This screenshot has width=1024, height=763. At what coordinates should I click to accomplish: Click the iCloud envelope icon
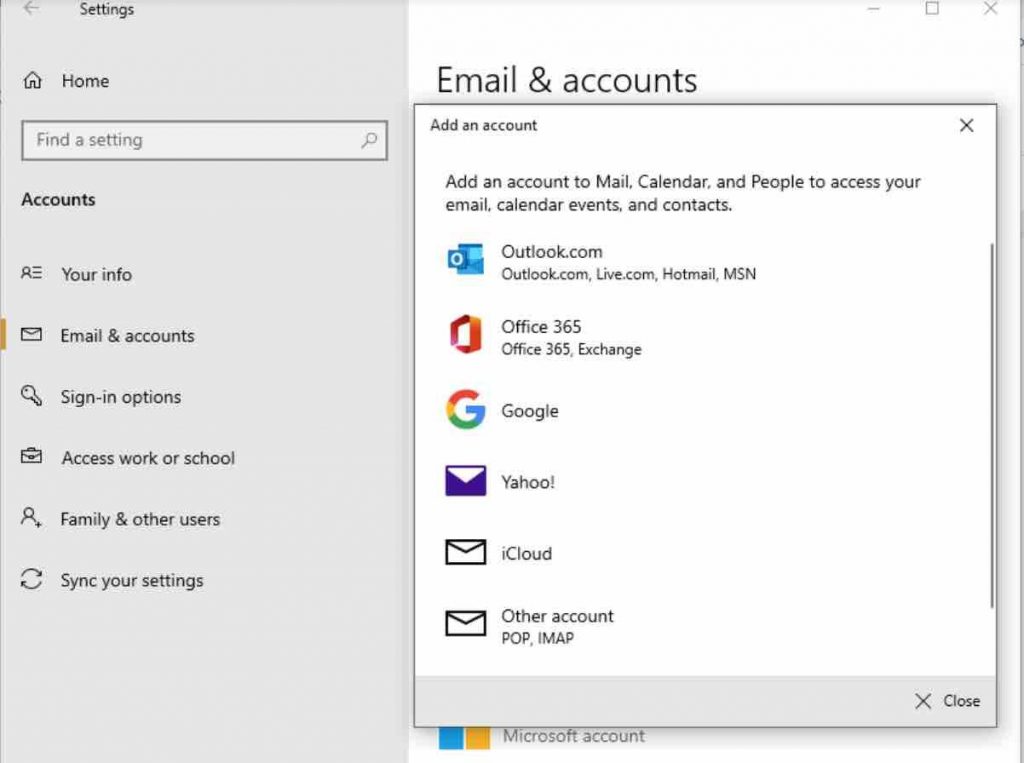coord(464,553)
